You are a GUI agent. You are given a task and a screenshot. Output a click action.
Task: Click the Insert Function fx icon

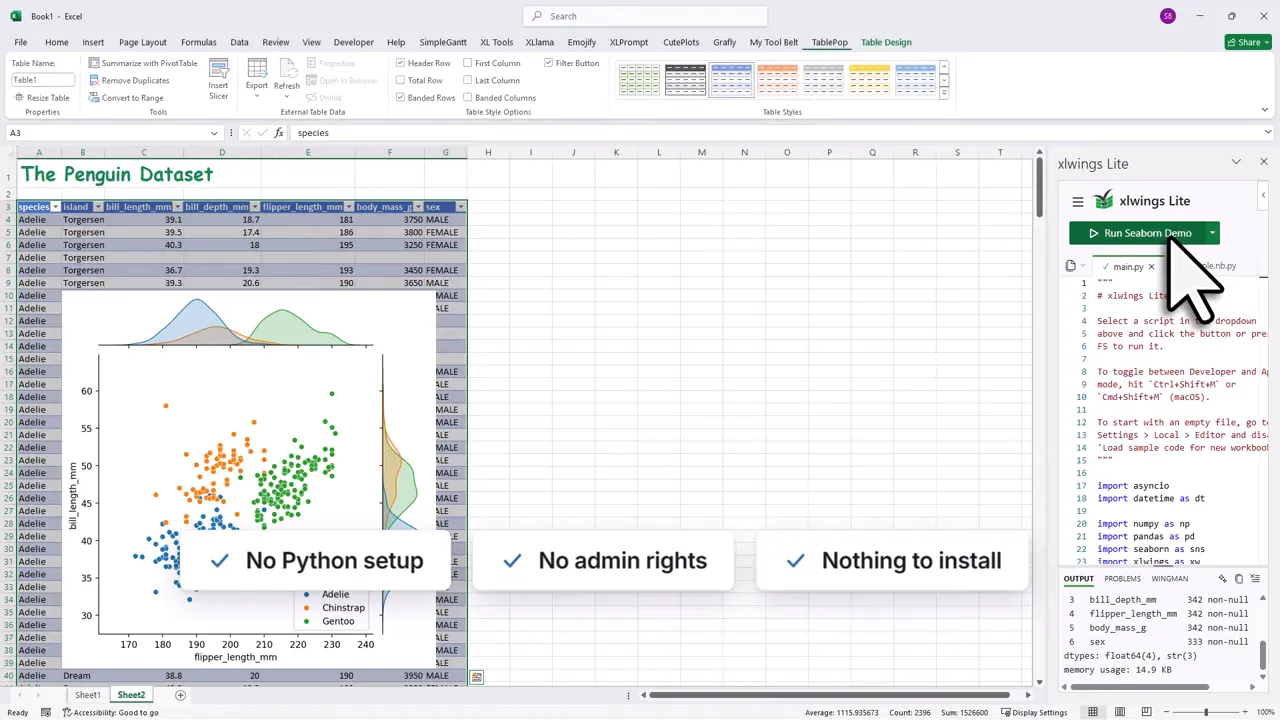click(x=279, y=132)
